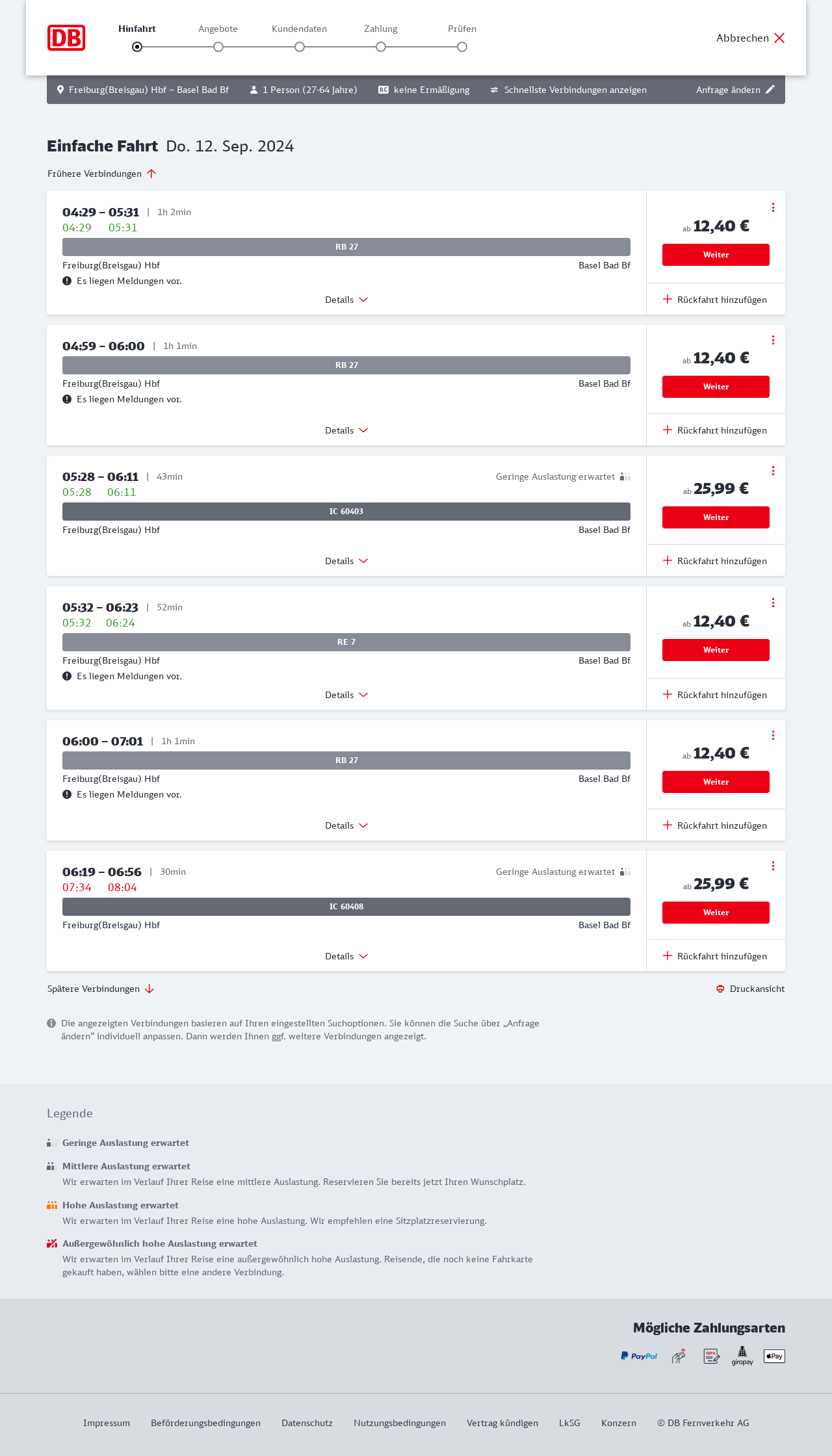Cancel booking with the Abbrechen X icon
This screenshot has width=832, height=1456.
tap(779, 38)
